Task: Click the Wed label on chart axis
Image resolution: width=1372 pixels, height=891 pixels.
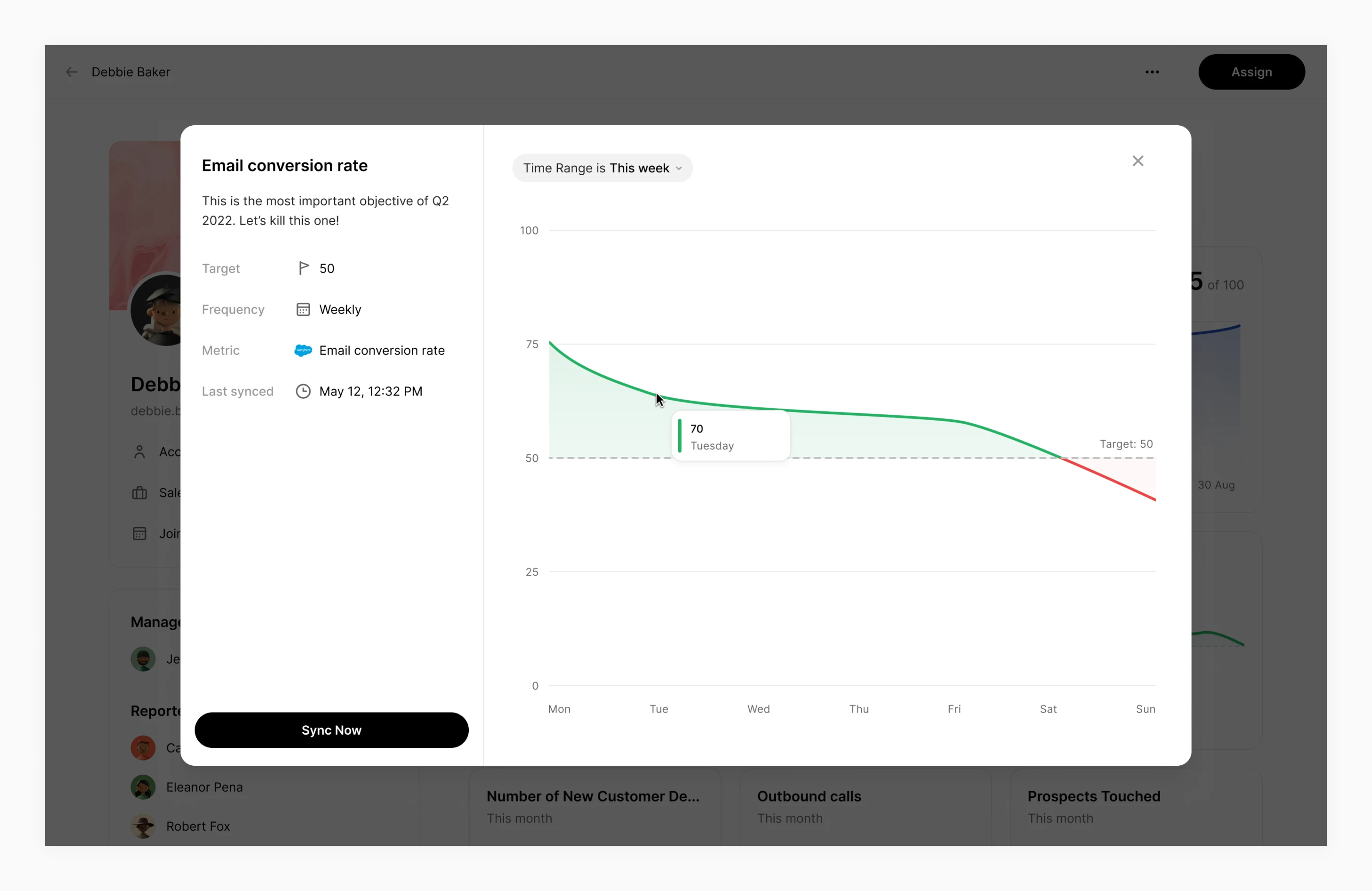Action: pos(758,709)
